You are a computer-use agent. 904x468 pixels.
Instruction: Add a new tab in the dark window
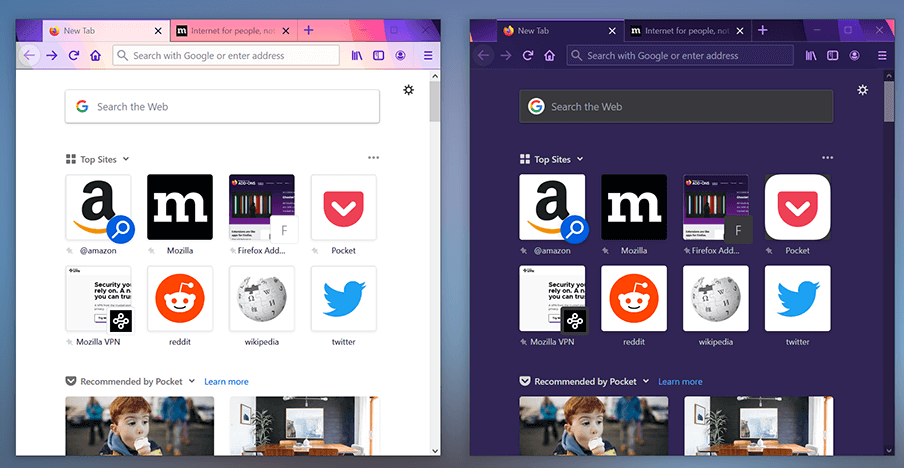tap(763, 31)
